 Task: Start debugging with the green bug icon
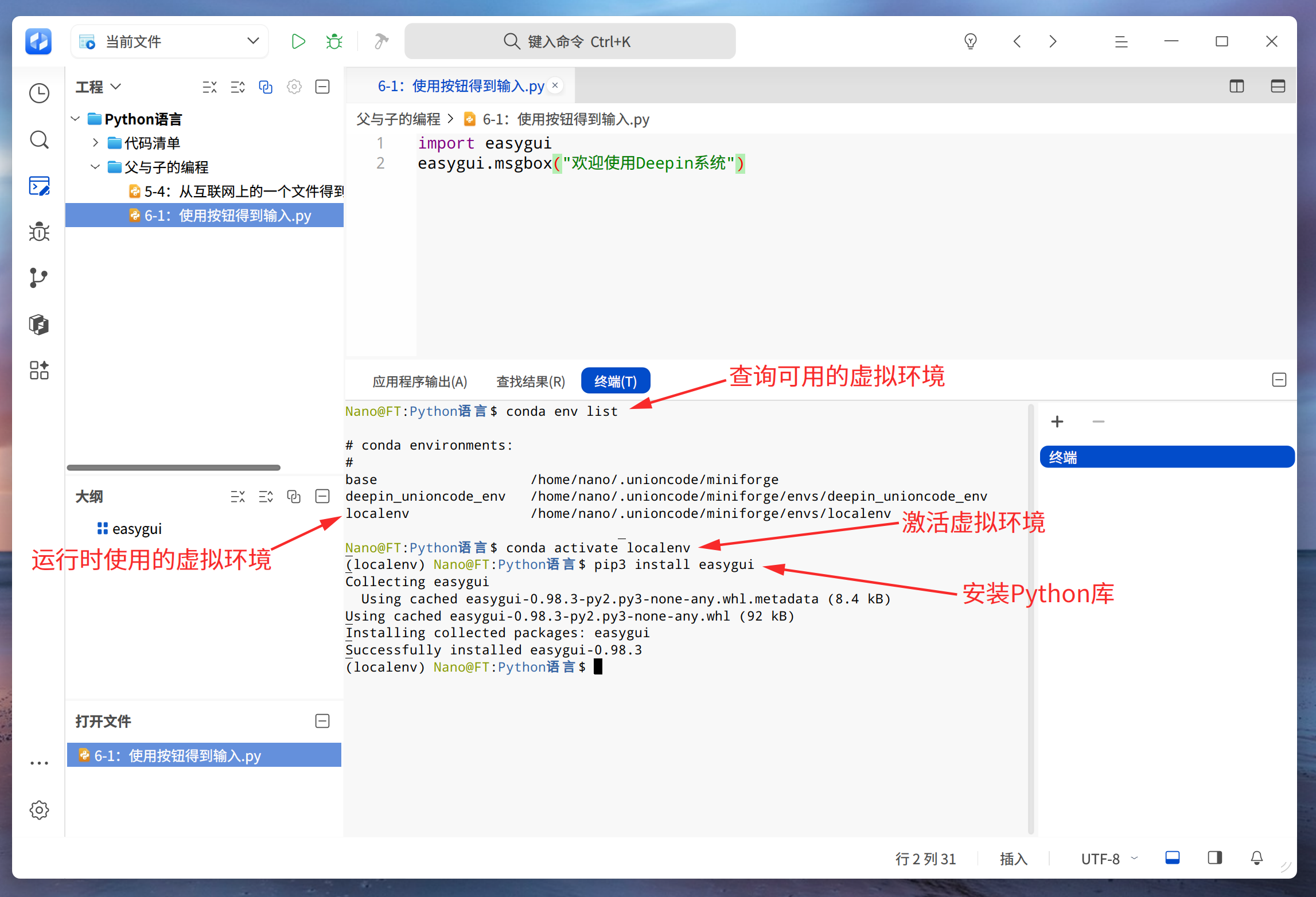334,41
